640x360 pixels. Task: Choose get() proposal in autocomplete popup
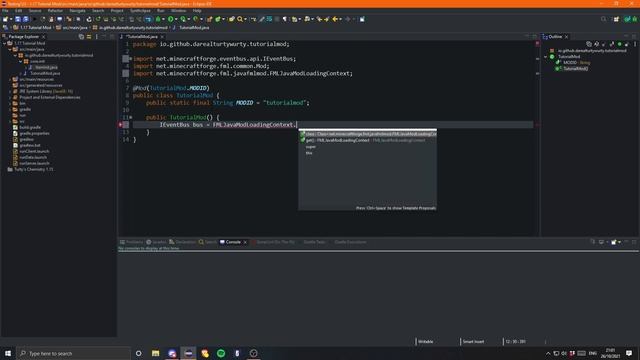point(367,140)
